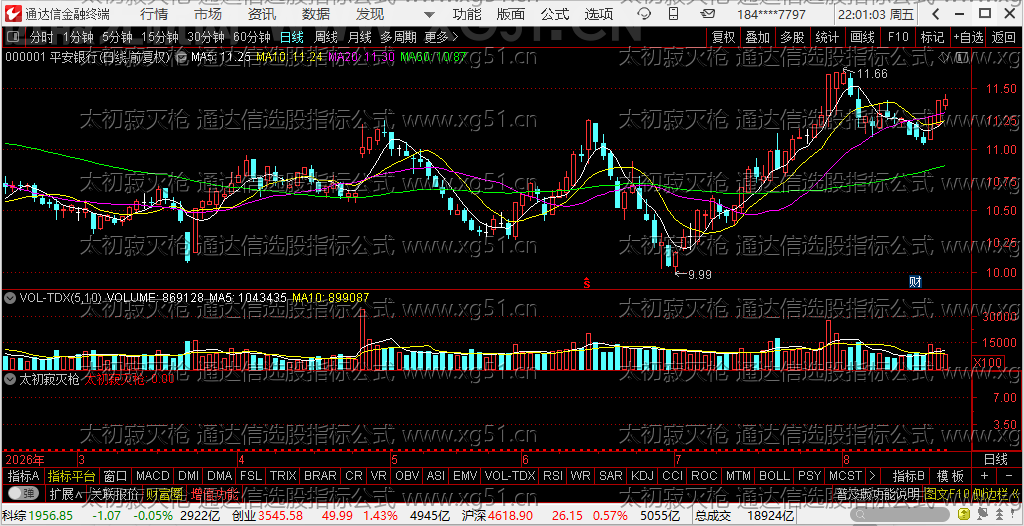Expand the 扩展 panel
Image resolution: width=1024 pixels, height=526 pixels.
(65, 493)
